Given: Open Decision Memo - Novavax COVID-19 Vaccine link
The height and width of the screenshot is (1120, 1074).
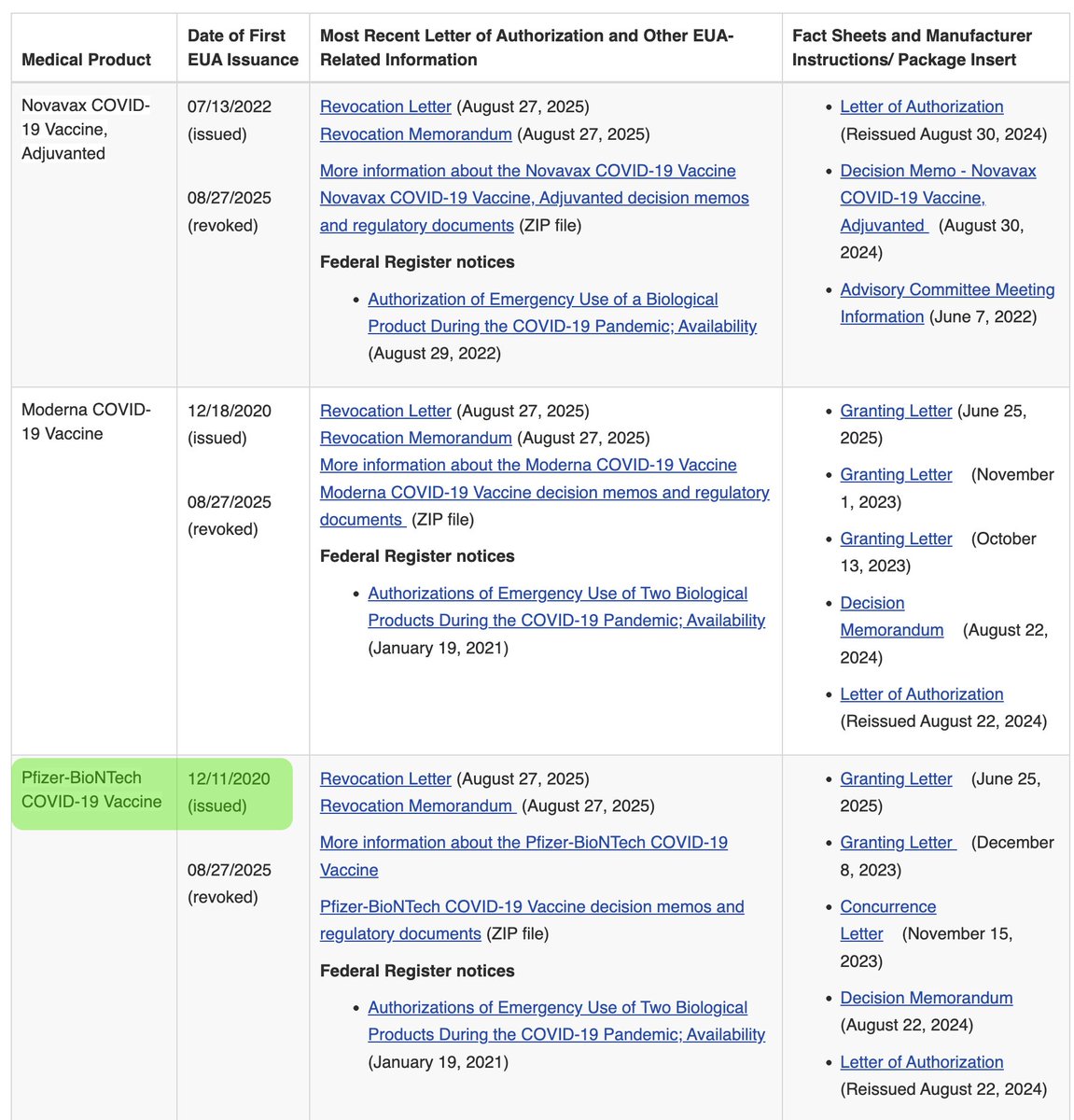Looking at the screenshot, I should click(x=938, y=198).
